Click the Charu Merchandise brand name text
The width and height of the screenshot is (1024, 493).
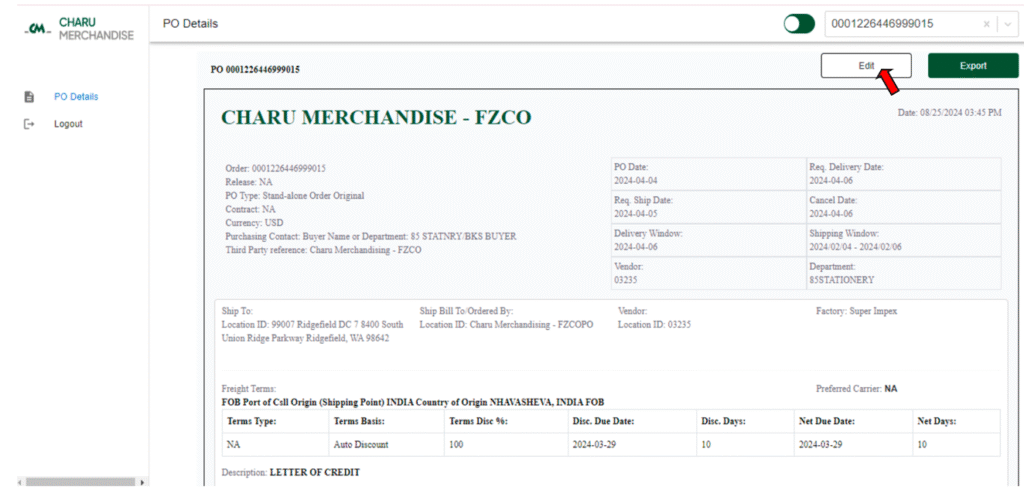tap(96, 29)
